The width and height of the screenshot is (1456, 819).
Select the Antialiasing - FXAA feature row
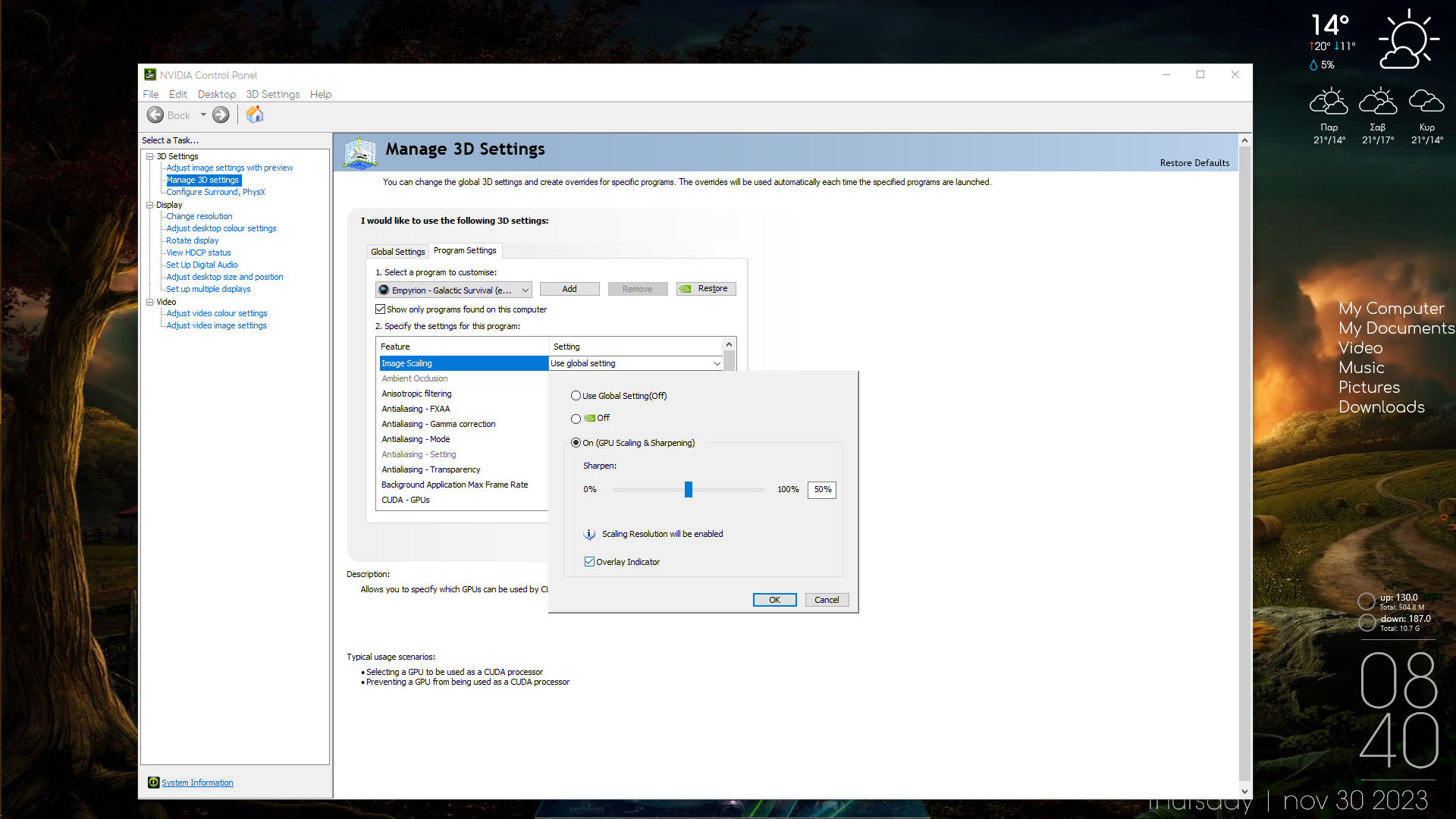click(x=463, y=409)
